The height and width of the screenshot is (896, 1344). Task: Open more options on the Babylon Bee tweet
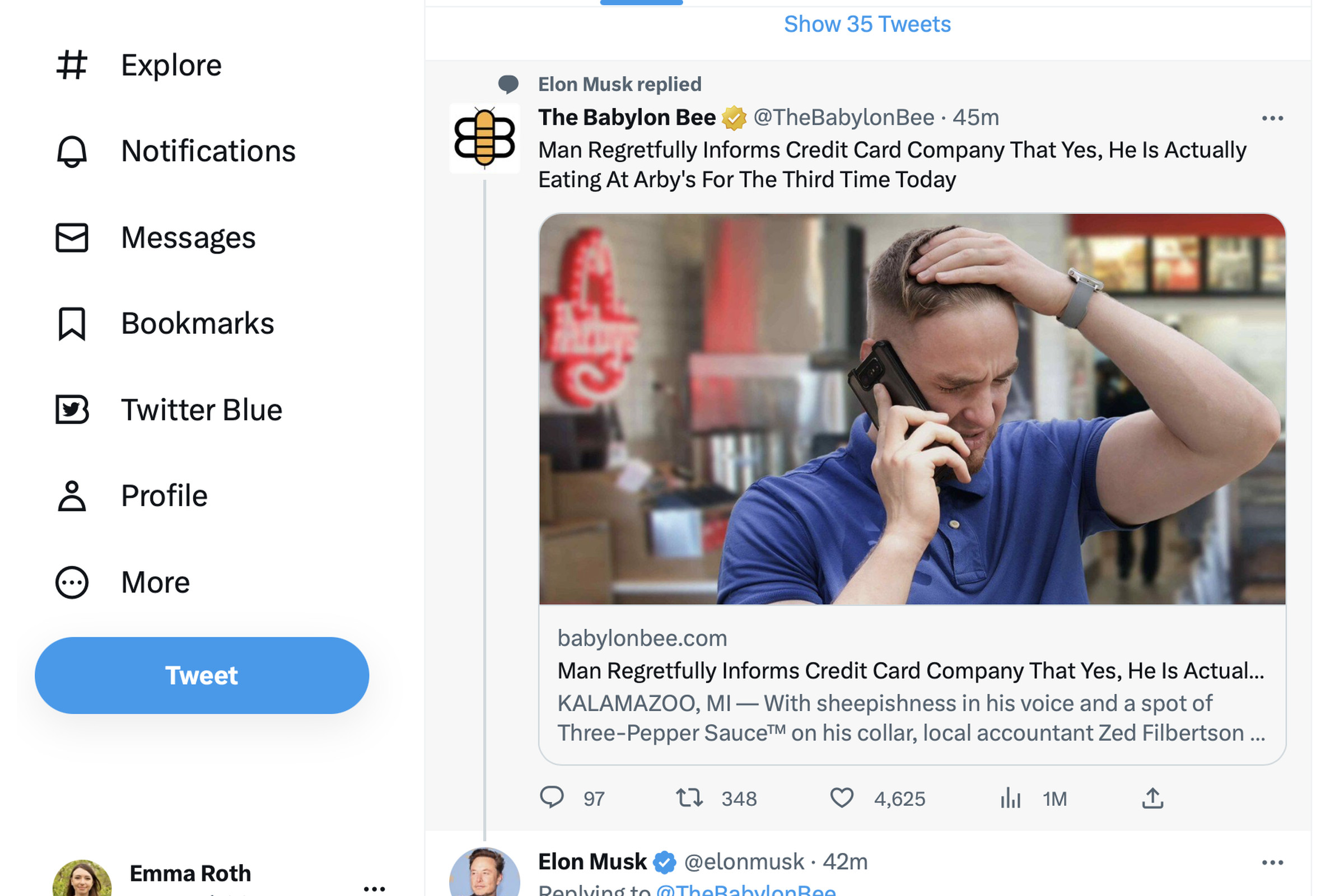point(1272,117)
